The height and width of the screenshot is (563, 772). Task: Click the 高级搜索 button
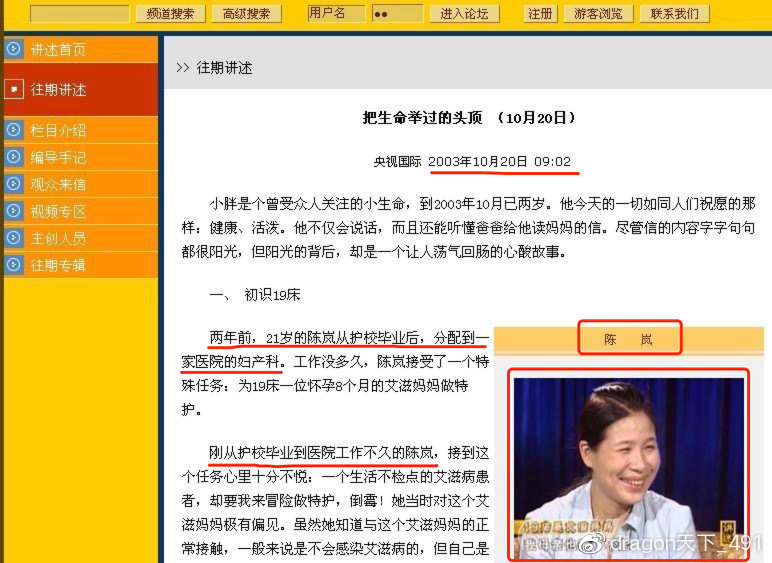click(247, 14)
